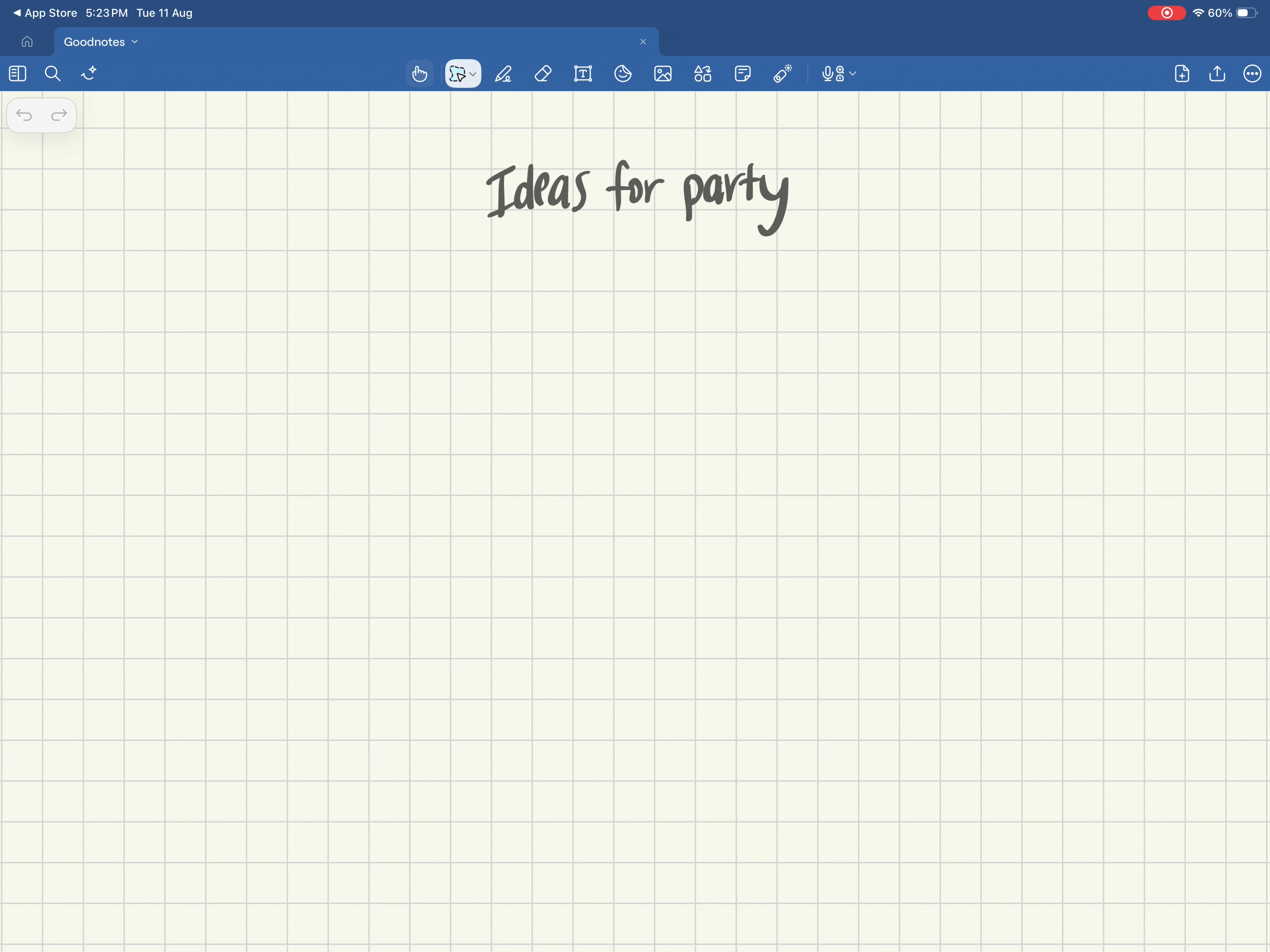Screen dimensions: 1270x952
Task: Add a new page
Action: click(x=1182, y=73)
